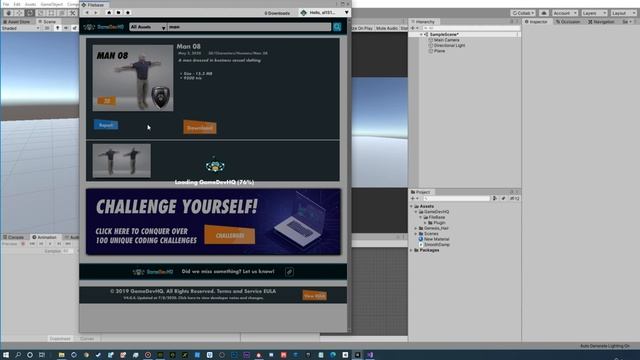Click Project search-by-label filter icon

coord(503,198)
